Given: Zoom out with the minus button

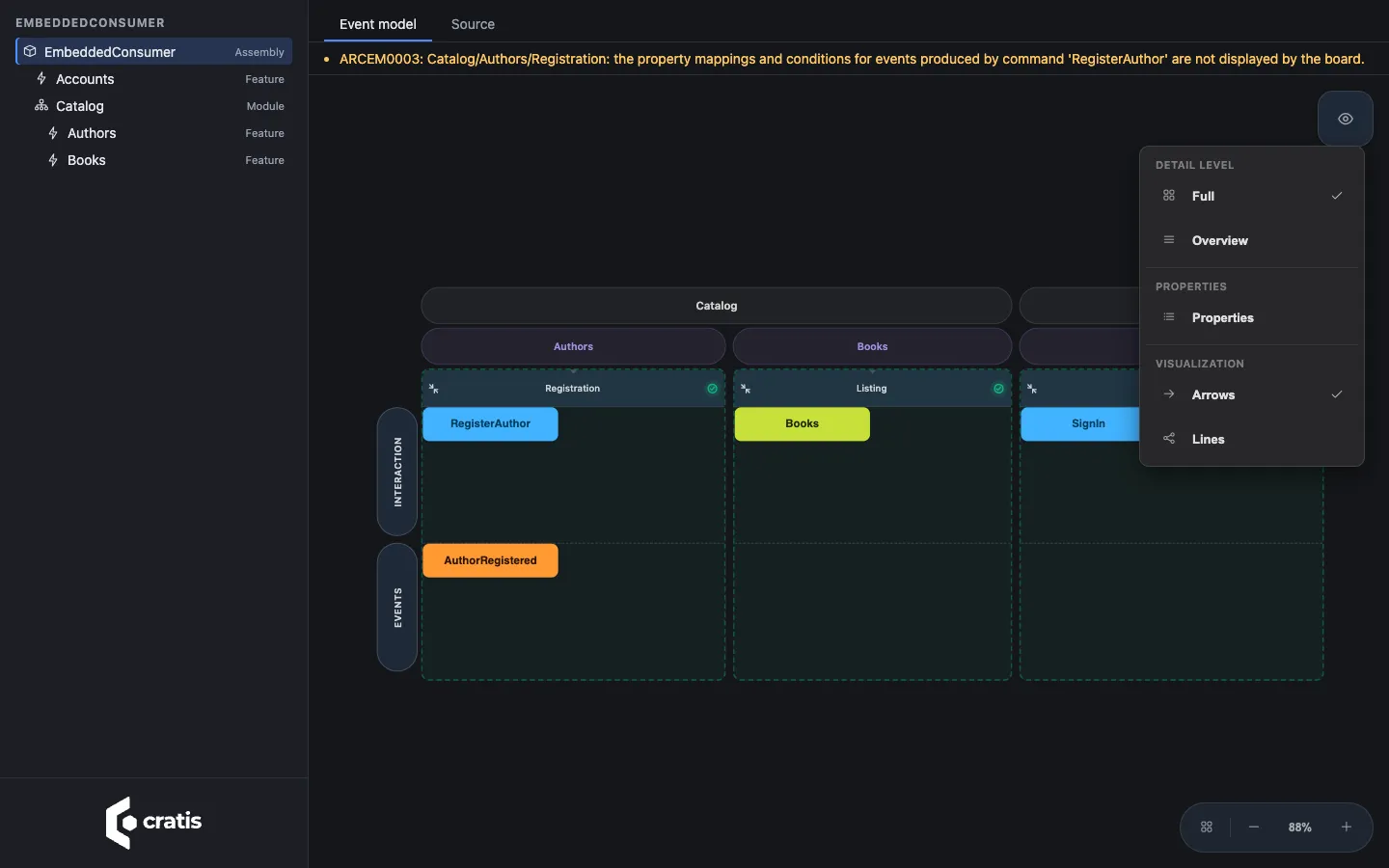Looking at the screenshot, I should click(x=1254, y=827).
